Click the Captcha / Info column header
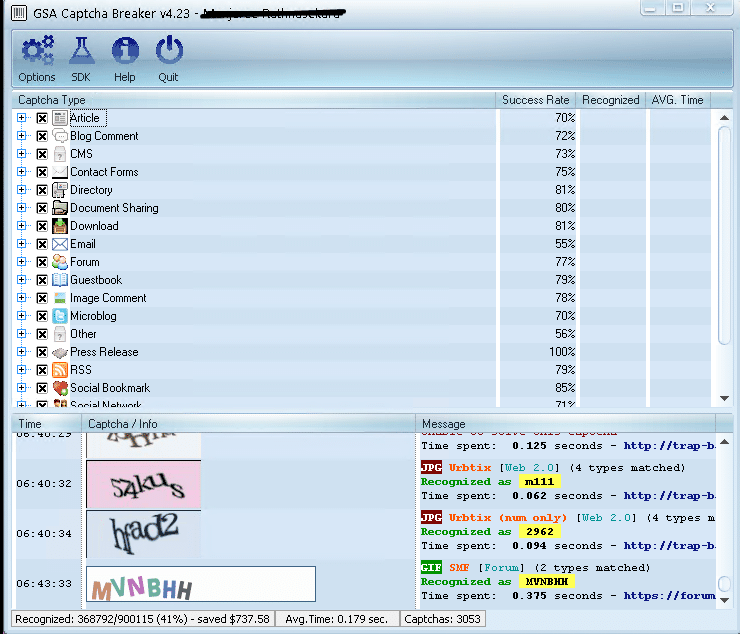This screenshot has height=634, width=740. (248, 424)
